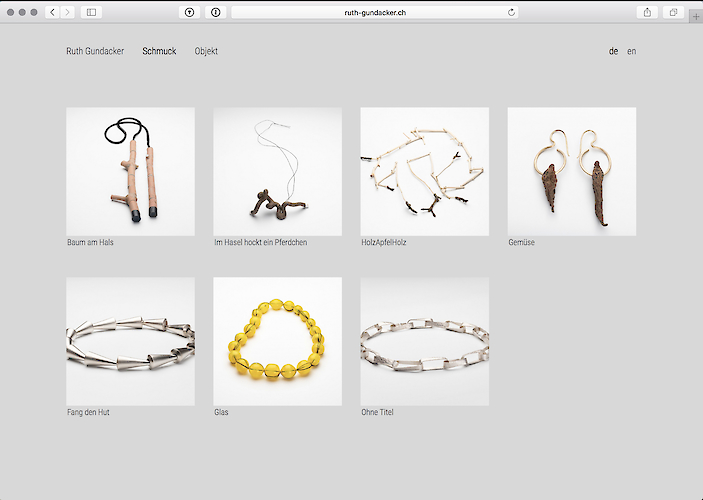Click the Gemüse caption link
Image resolution: width=703 pixels, height=500 pixels.
[521, 243]
